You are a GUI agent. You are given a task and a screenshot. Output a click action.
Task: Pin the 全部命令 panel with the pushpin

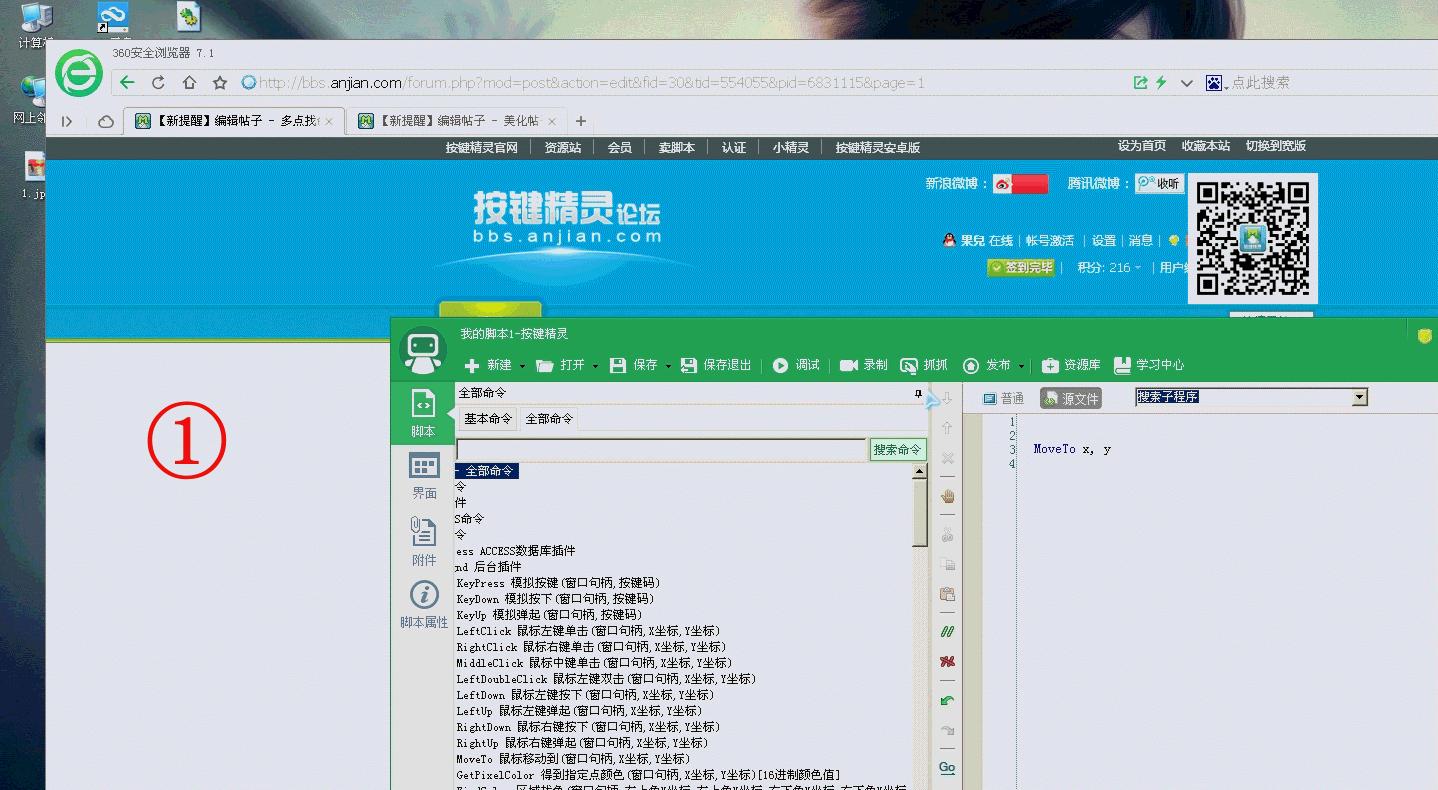coord(917,394)
